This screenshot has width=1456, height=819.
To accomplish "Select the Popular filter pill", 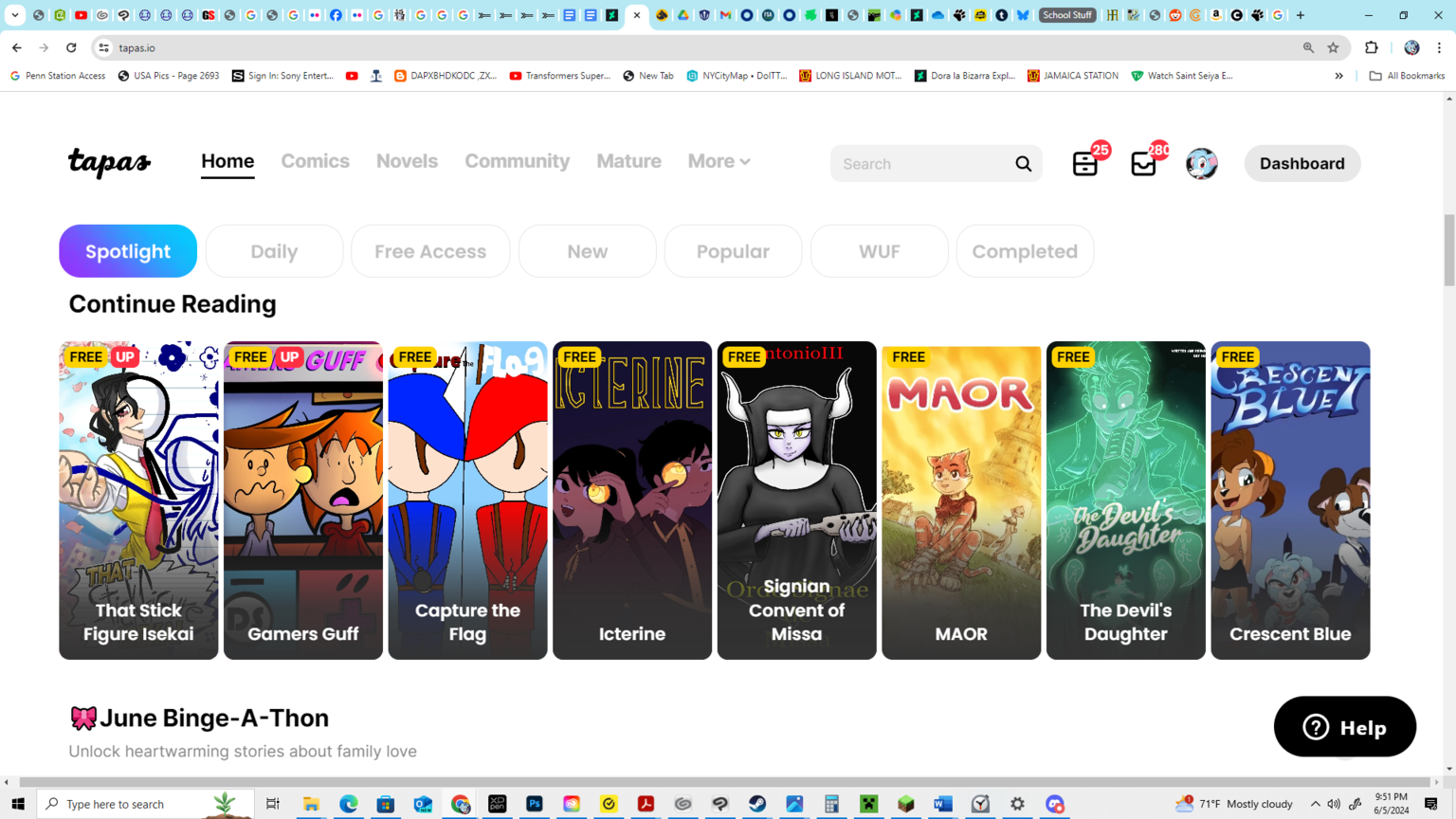I will coord(733,251).
